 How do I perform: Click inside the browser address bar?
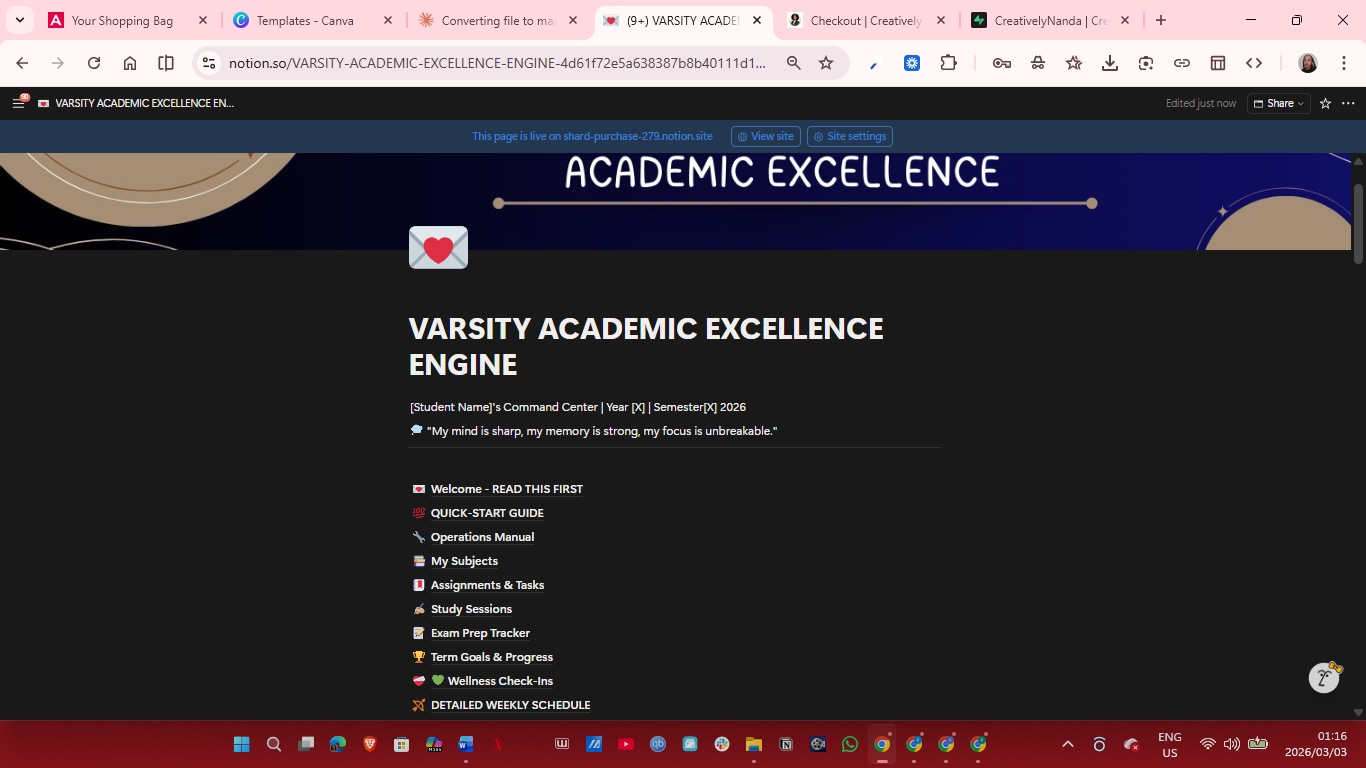click(500, 62)
